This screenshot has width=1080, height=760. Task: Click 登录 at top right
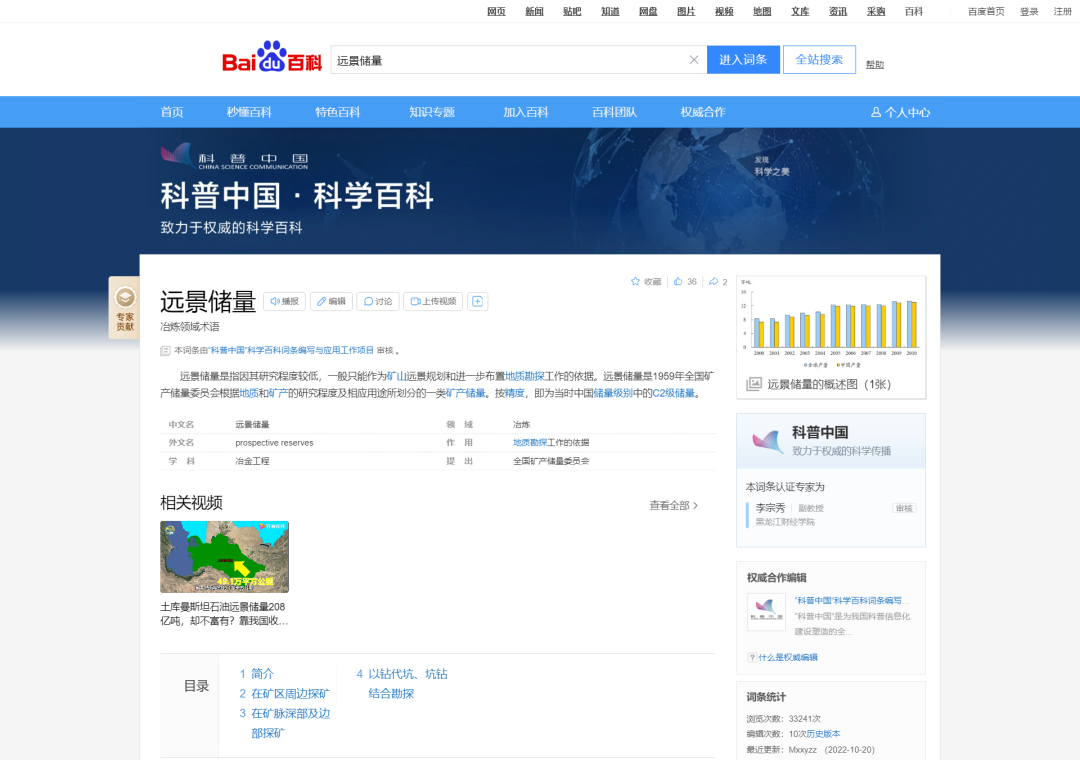1029,11
